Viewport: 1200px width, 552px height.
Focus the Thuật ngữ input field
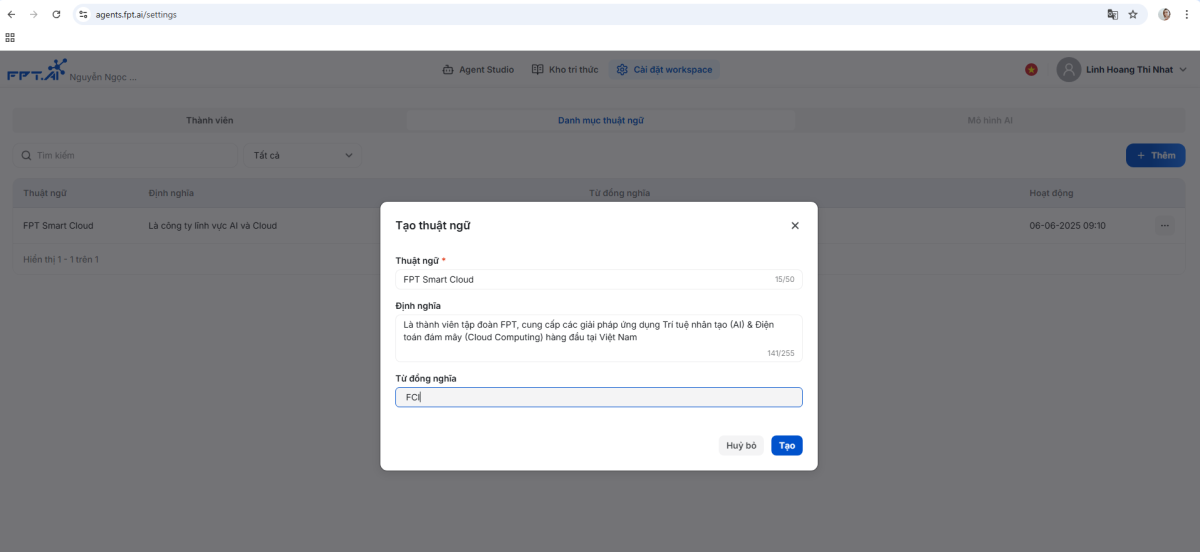point(599,279)
